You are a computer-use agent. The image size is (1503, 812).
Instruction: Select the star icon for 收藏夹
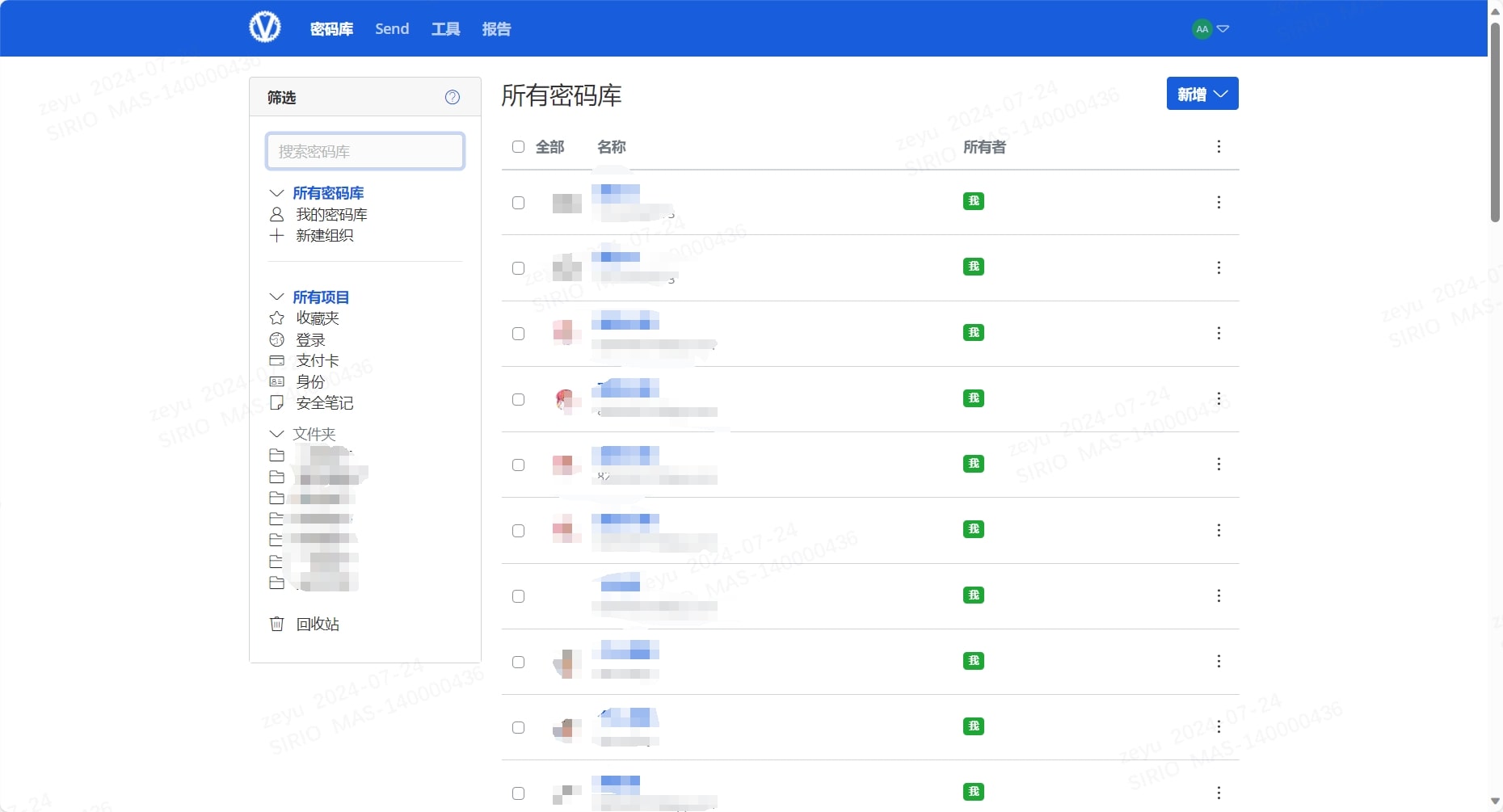(276, 318)
